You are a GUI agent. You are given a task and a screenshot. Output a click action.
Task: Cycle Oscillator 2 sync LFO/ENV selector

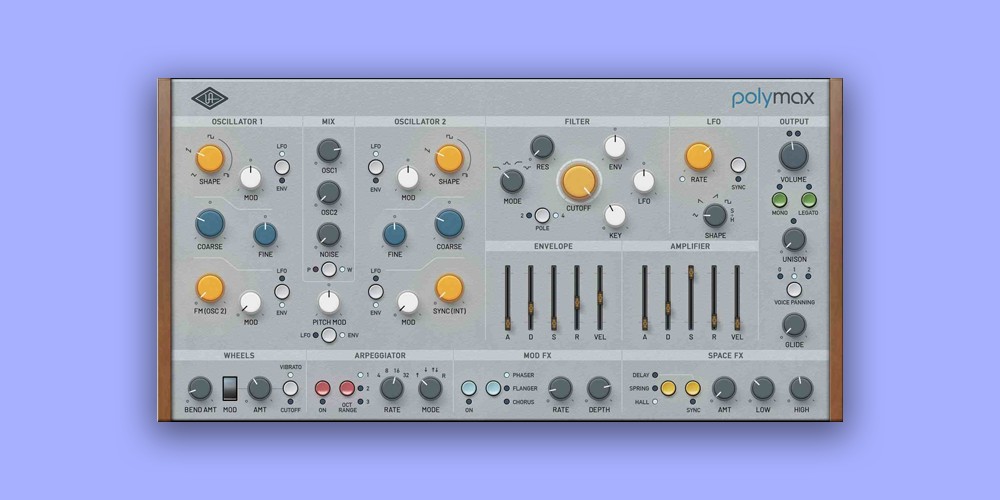click(x=376, y=291)
